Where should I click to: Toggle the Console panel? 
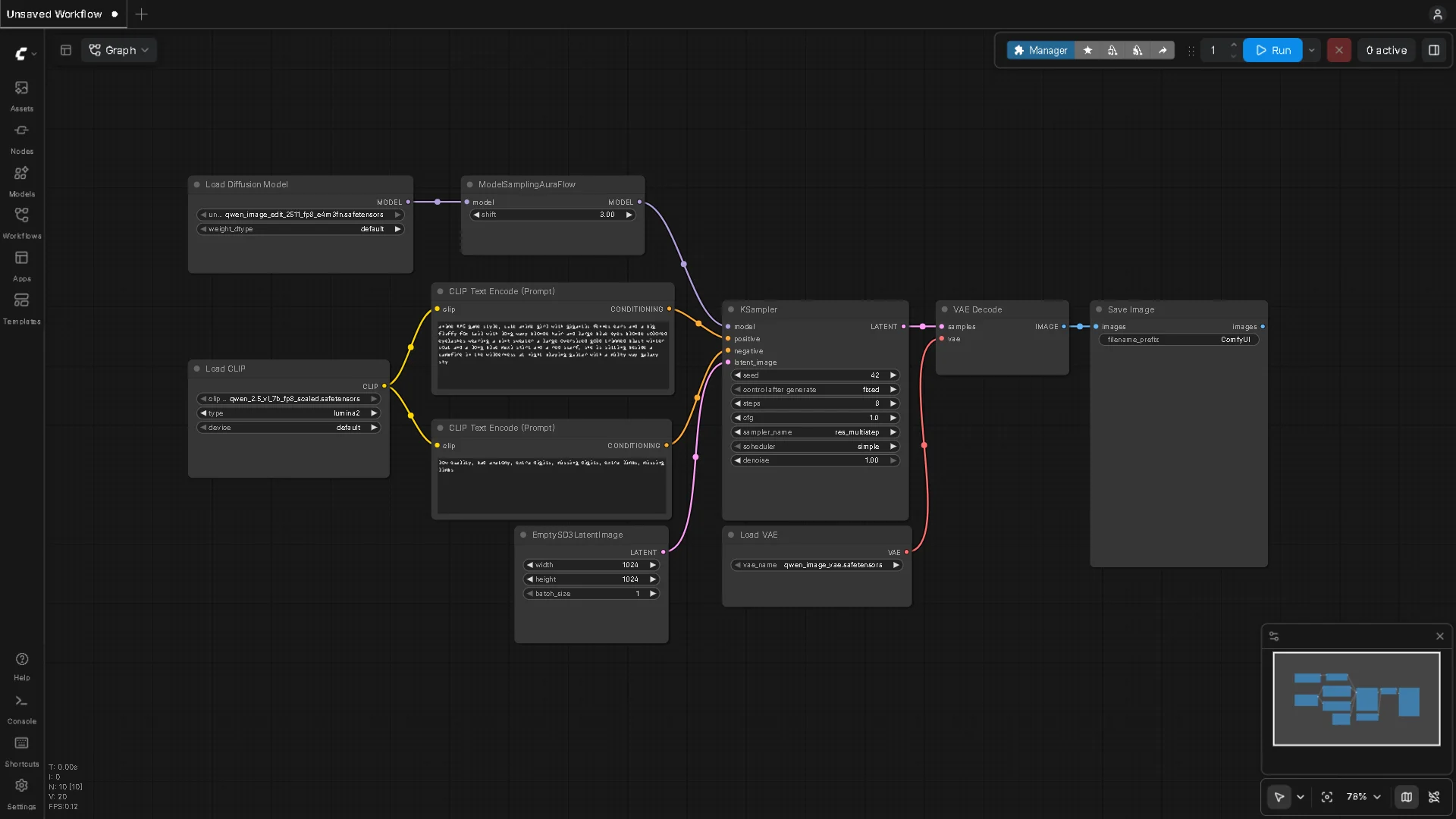point(21,708)
